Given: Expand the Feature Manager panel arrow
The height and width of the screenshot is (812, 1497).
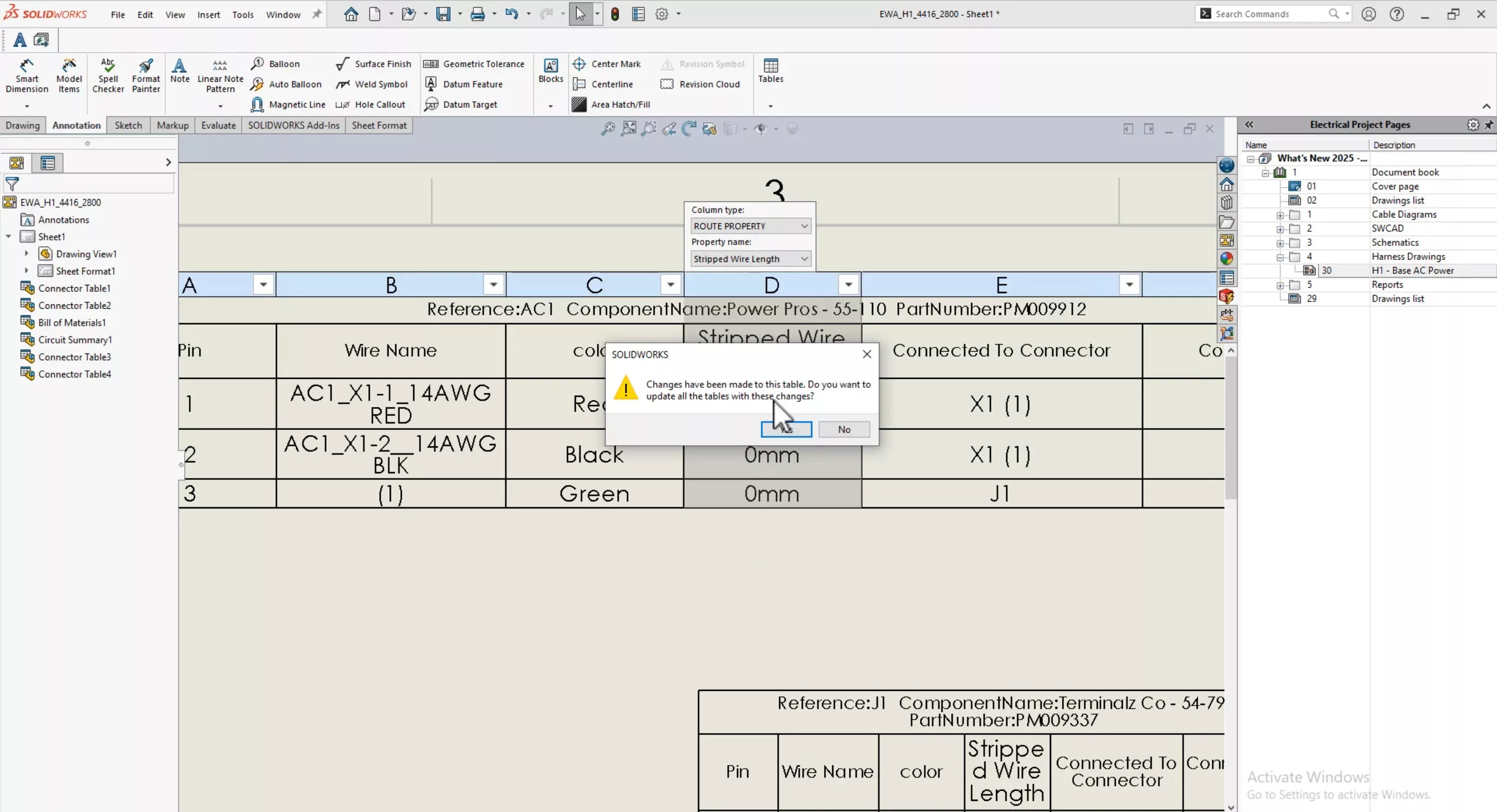Looking at the screenshot, I should [168, 163].
